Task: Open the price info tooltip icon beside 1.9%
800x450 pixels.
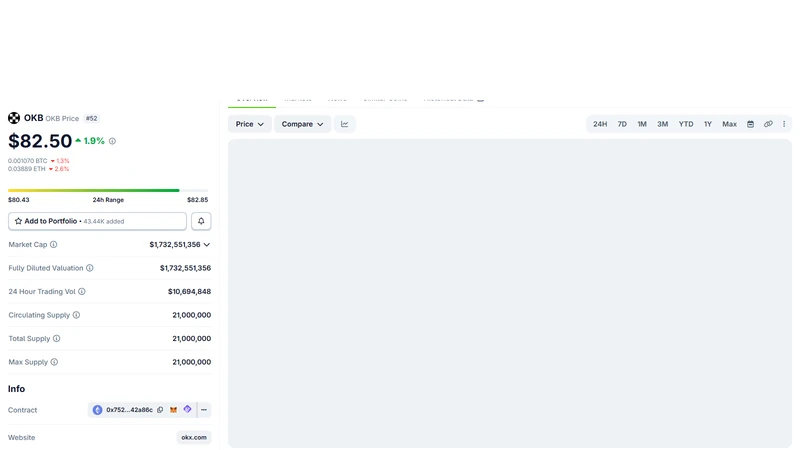Action: [x=112, y=141]
